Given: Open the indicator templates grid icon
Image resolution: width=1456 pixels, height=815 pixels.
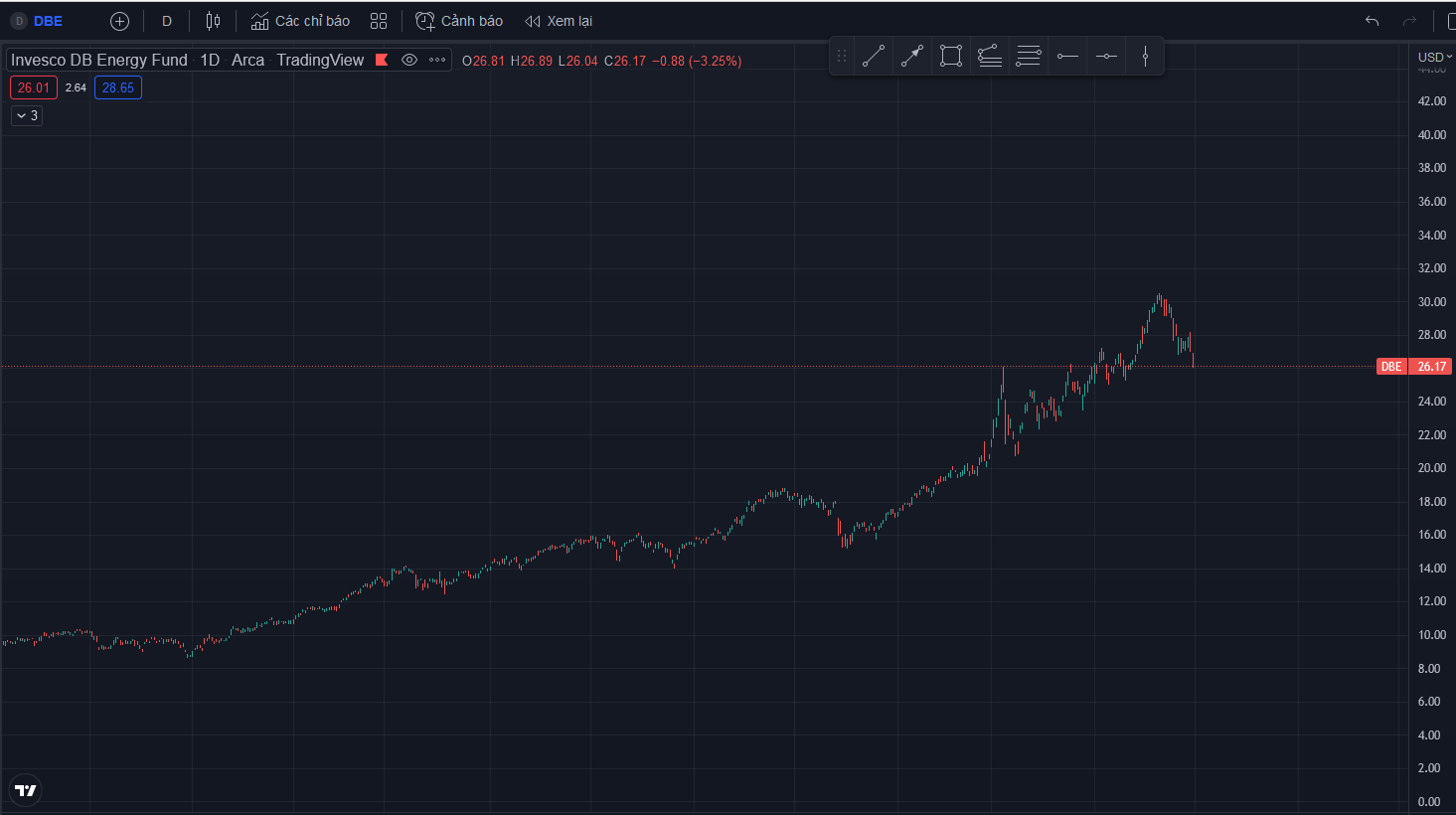Looking at the screenshot, I should pos(379,21).
